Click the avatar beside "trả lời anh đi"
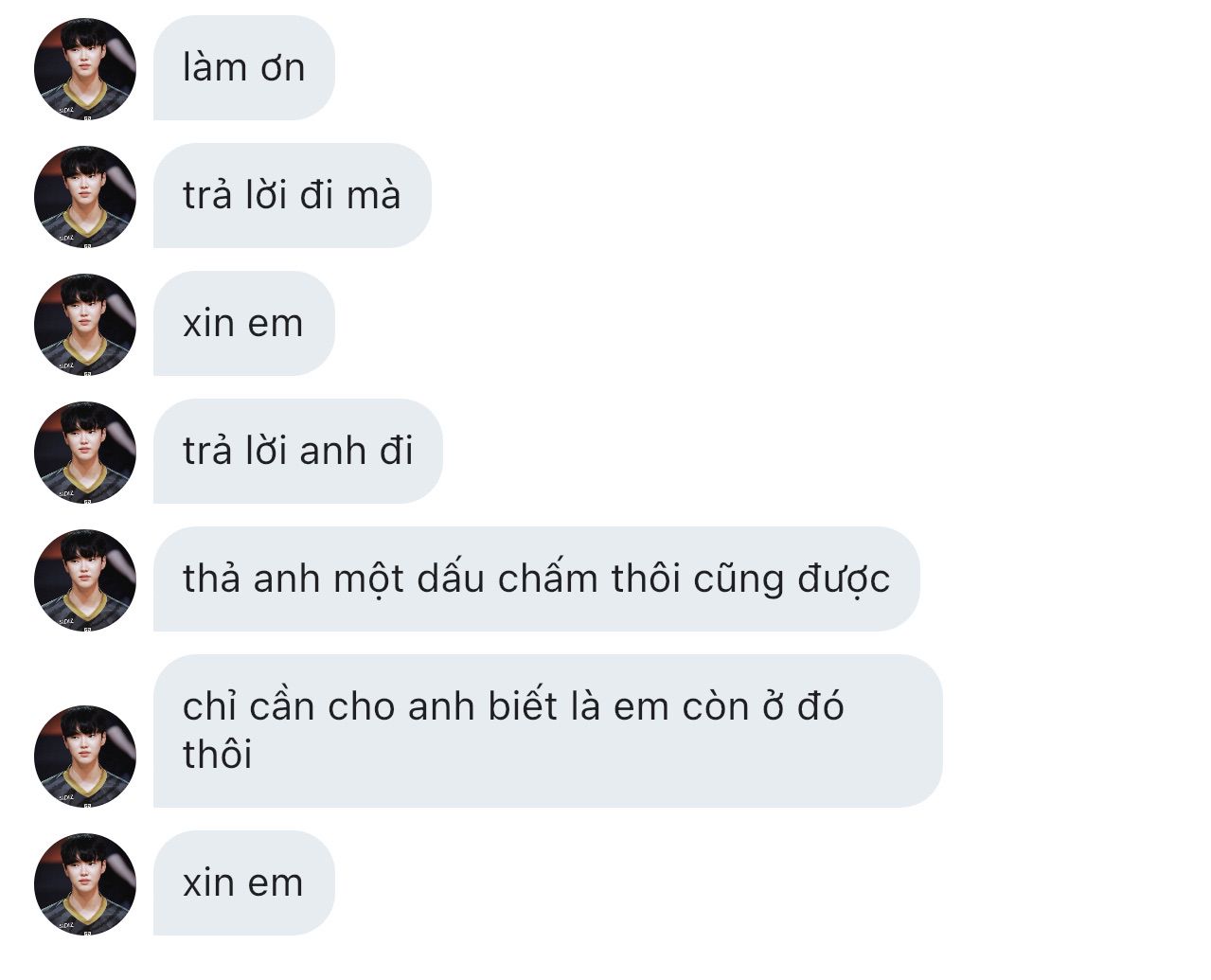 pyautogui.click(x=85, y=453)
